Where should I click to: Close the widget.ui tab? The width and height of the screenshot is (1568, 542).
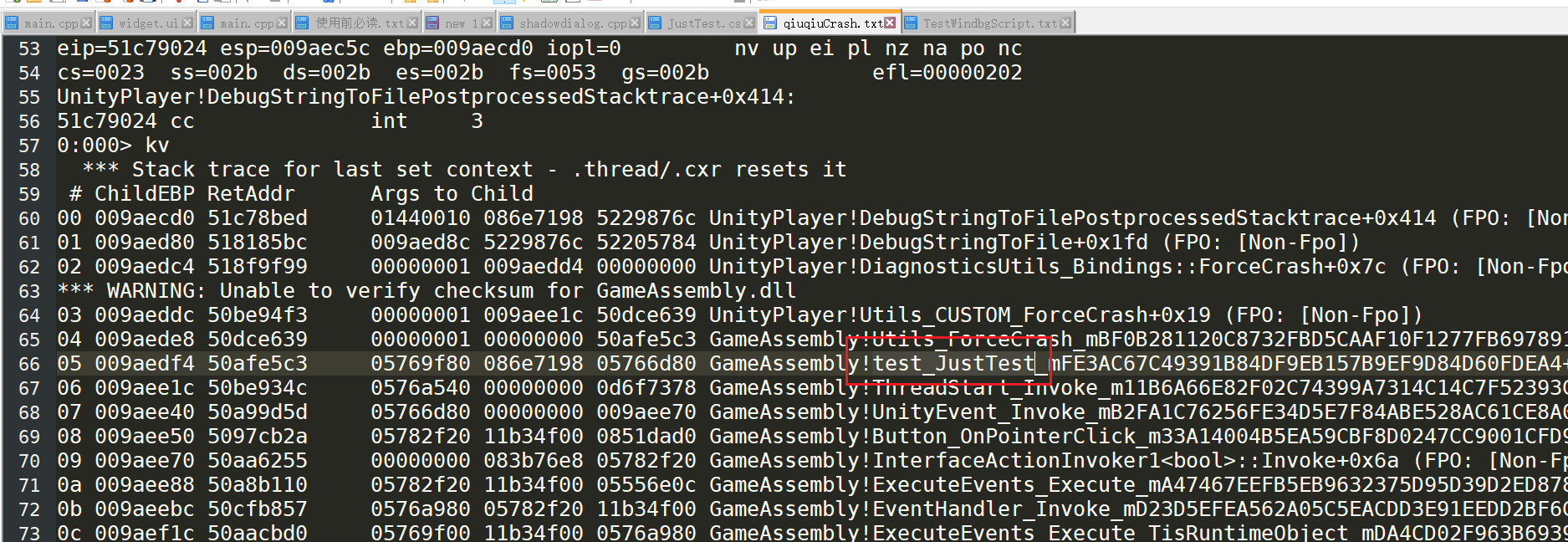pos(187,23)
